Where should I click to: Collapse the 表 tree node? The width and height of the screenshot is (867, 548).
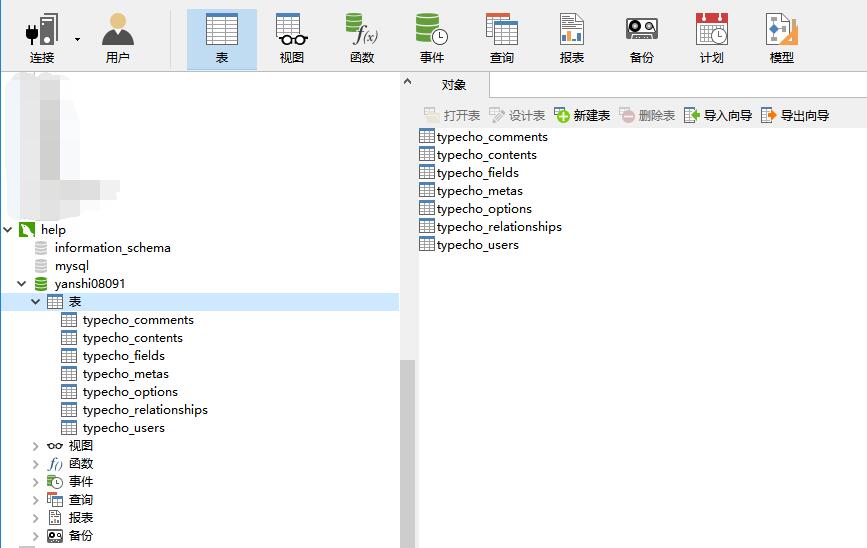pyautogui.click(x=36, y=302)
